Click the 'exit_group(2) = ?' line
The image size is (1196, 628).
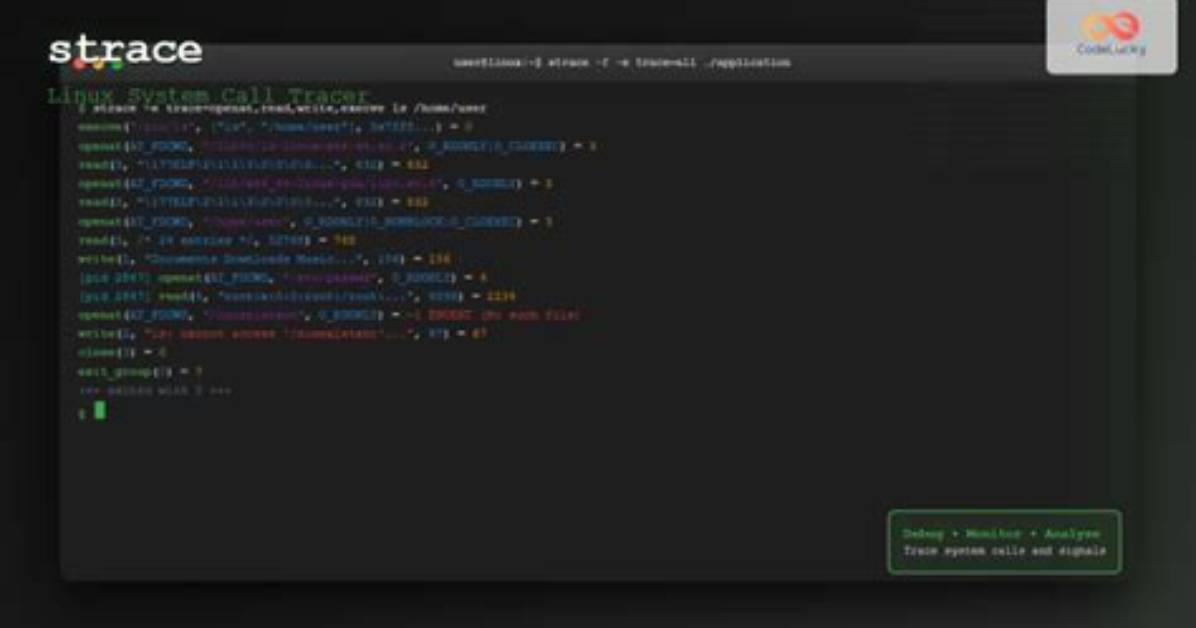coord(140,372)
